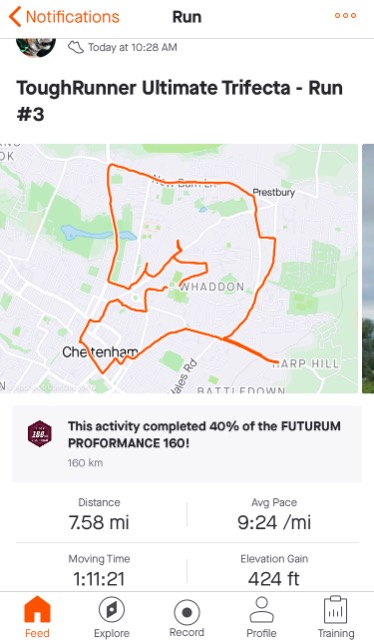Tap the running shoe icon near timestamp

tap(76, 47)
